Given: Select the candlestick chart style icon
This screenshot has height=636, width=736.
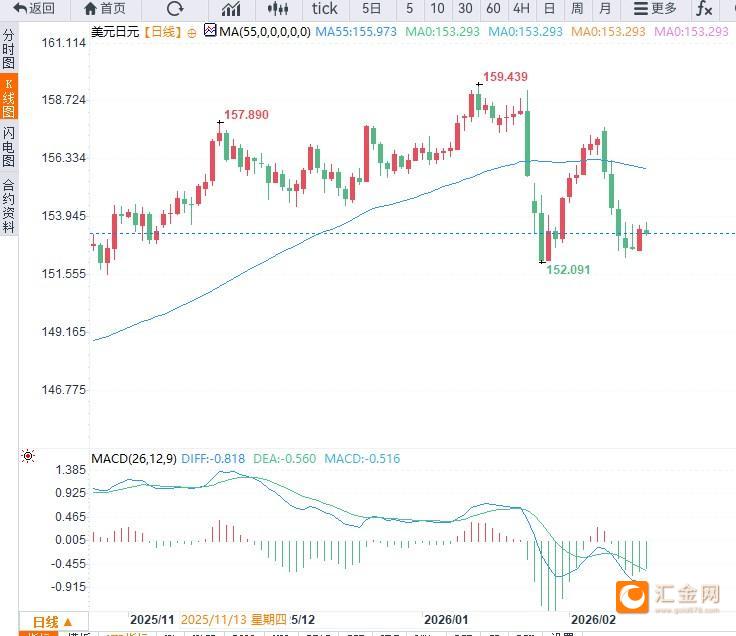Looking at the screenshot, I should [x=278, y=8].
